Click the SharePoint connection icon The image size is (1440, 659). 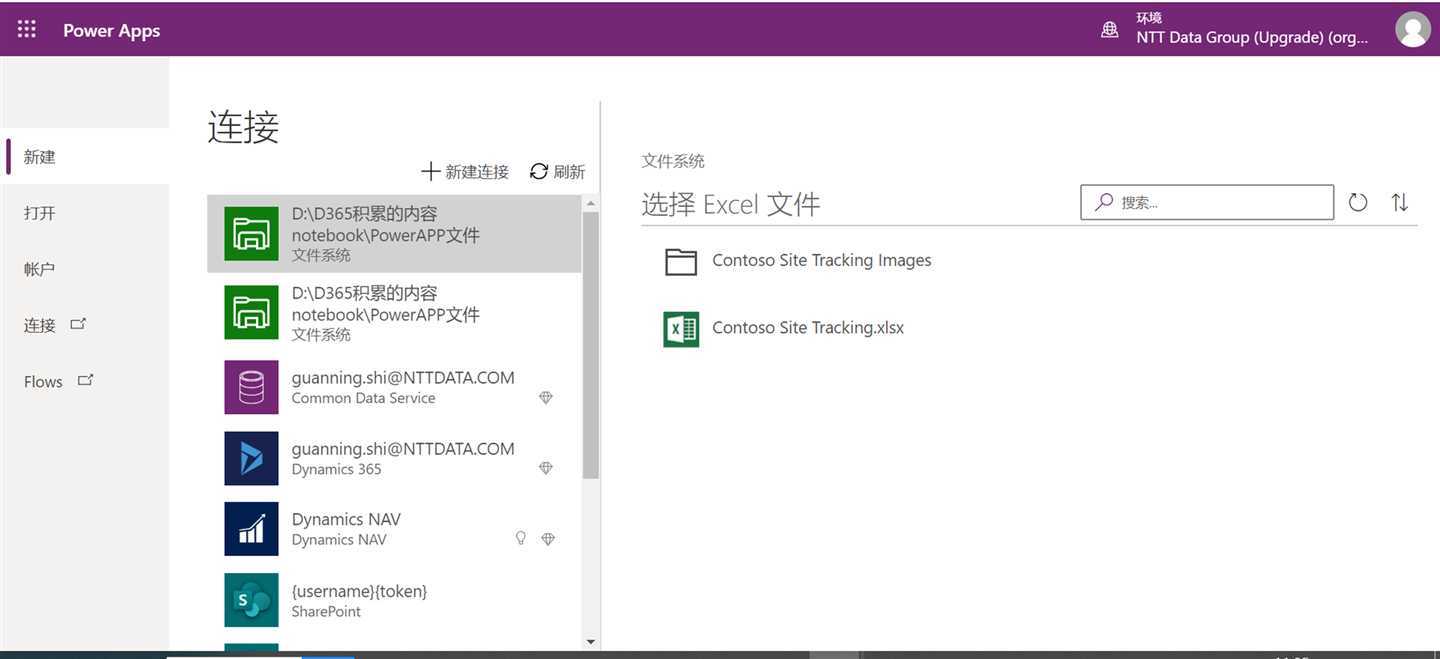click(x=251, y=600)
